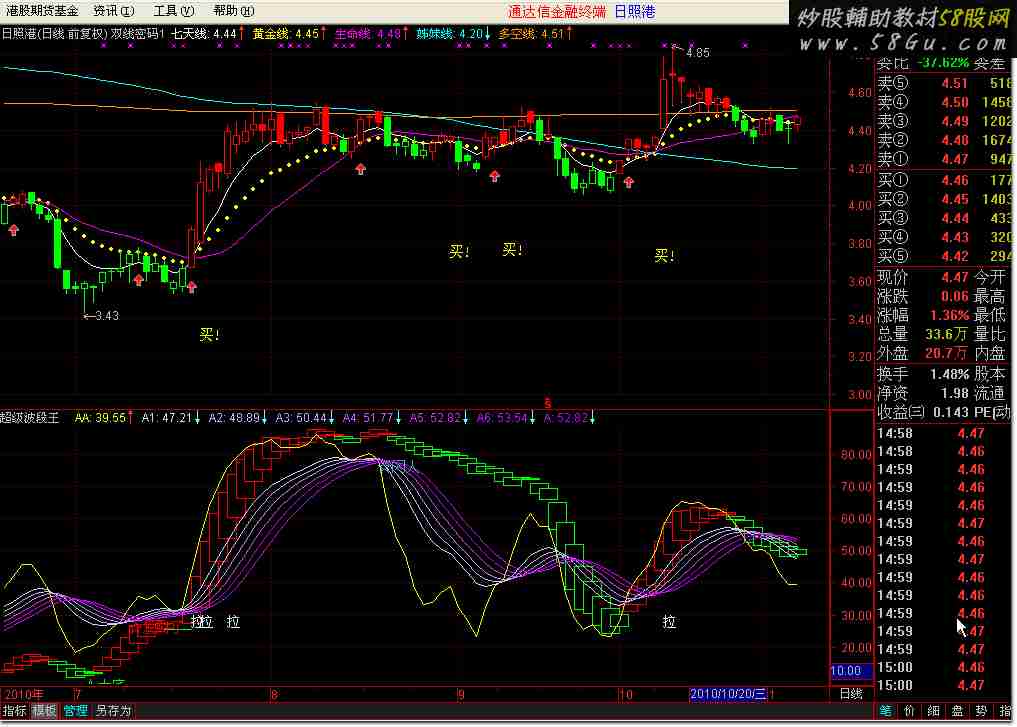Select the 笔 tab in quote panel
This screenshot has width=1017, height=727.
(x=886, y=711)
